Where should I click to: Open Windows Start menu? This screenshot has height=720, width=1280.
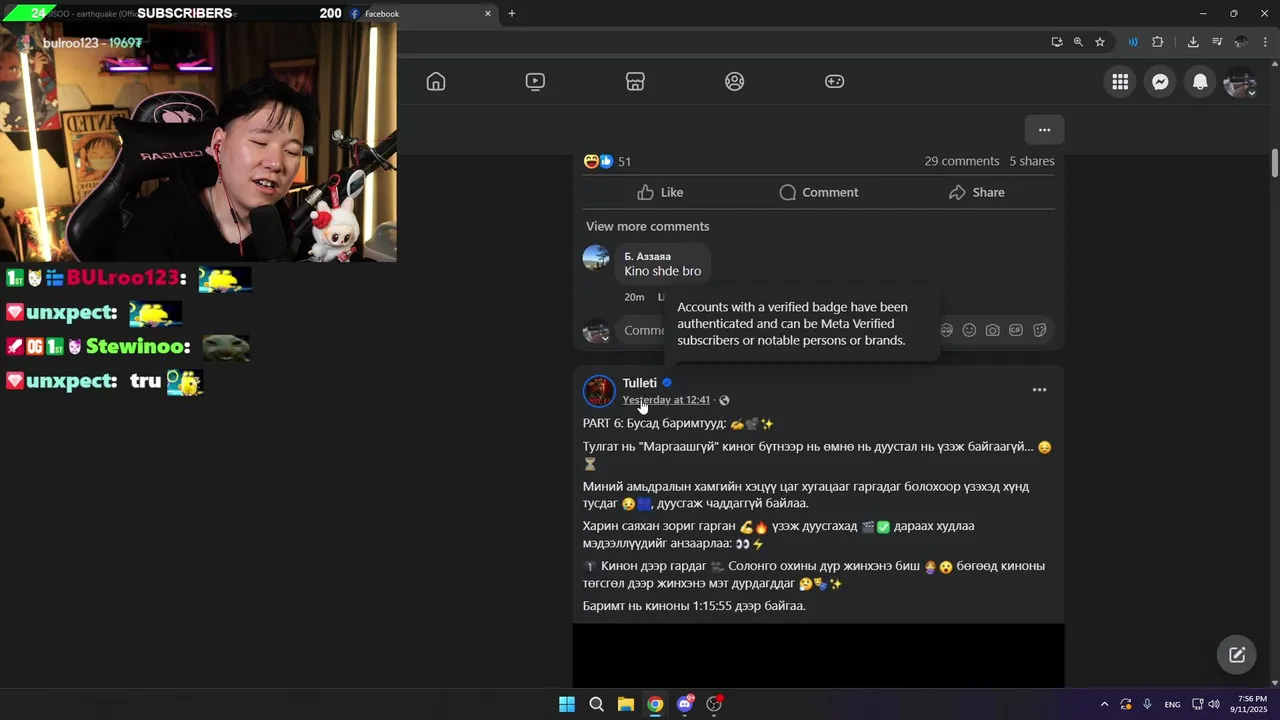[x=567, y=704]
